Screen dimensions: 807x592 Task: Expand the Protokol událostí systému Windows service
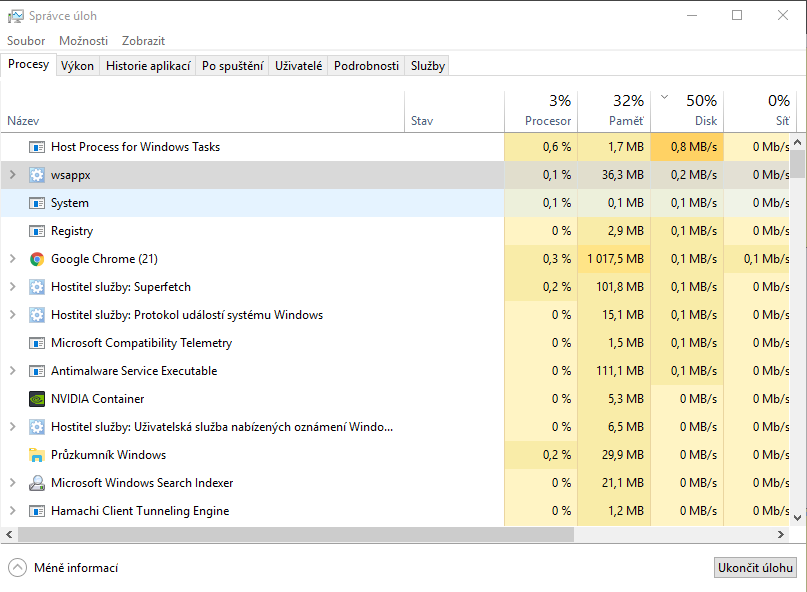(12, 315)
